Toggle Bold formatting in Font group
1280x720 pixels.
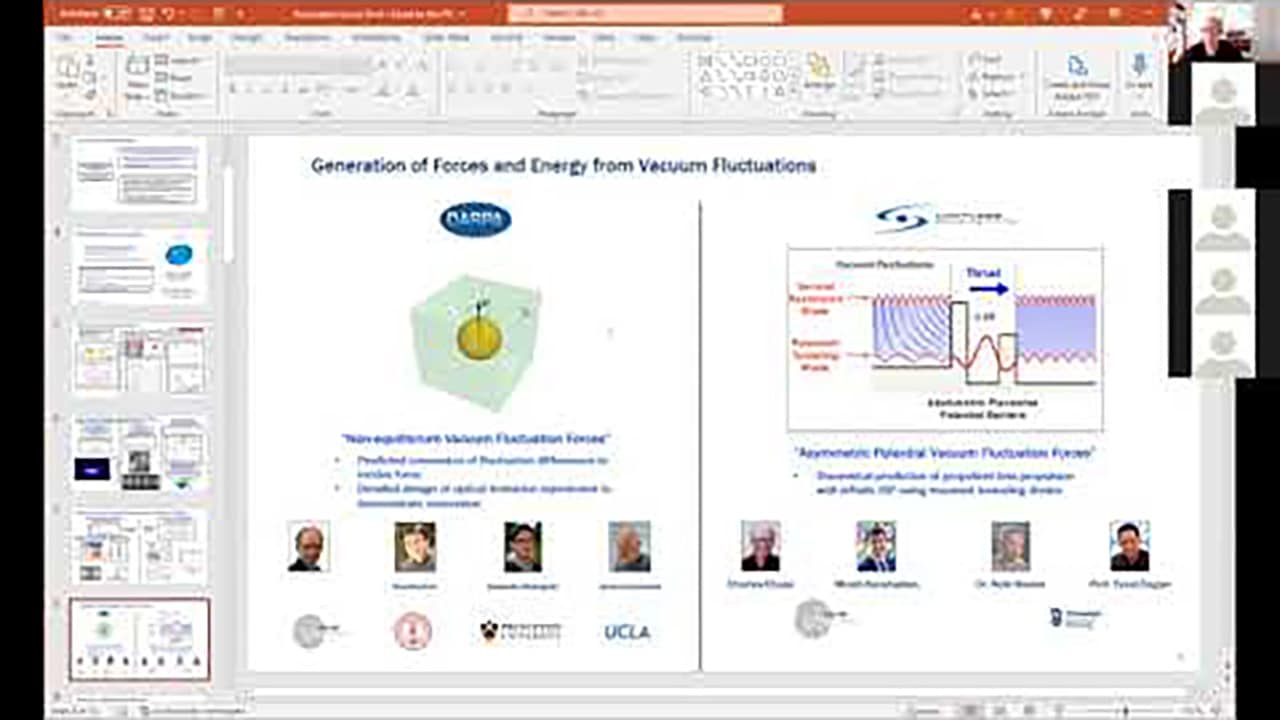(x=232, y=90)
